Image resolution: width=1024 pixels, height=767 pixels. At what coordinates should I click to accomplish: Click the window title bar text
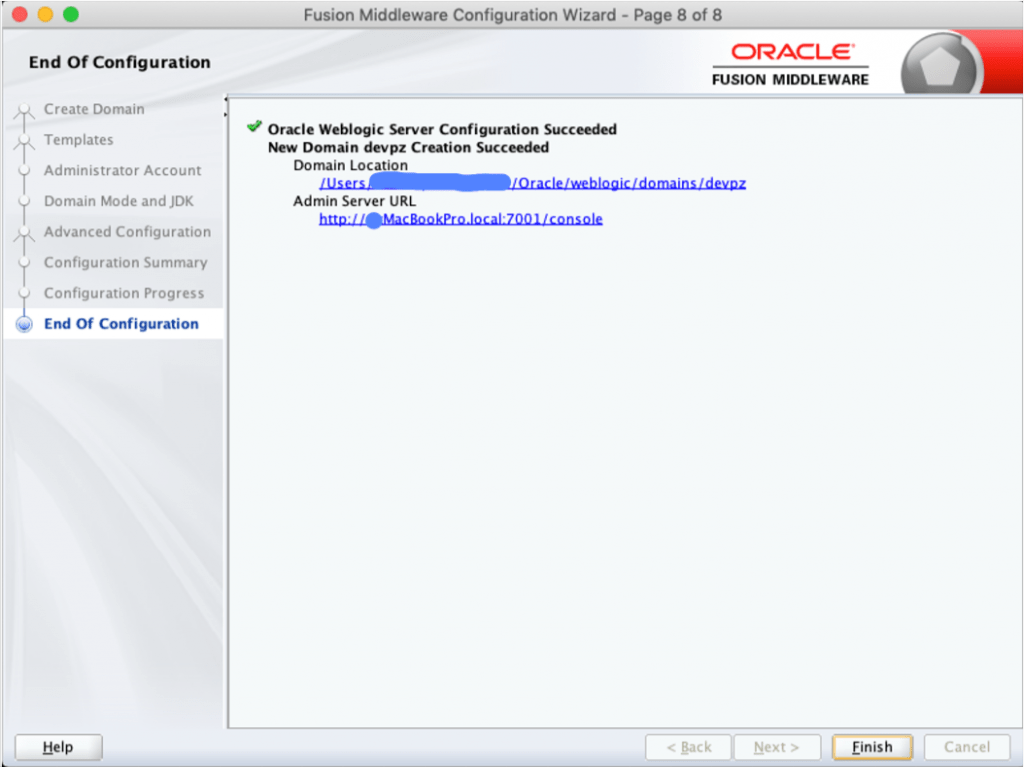[x=513, y=14]
